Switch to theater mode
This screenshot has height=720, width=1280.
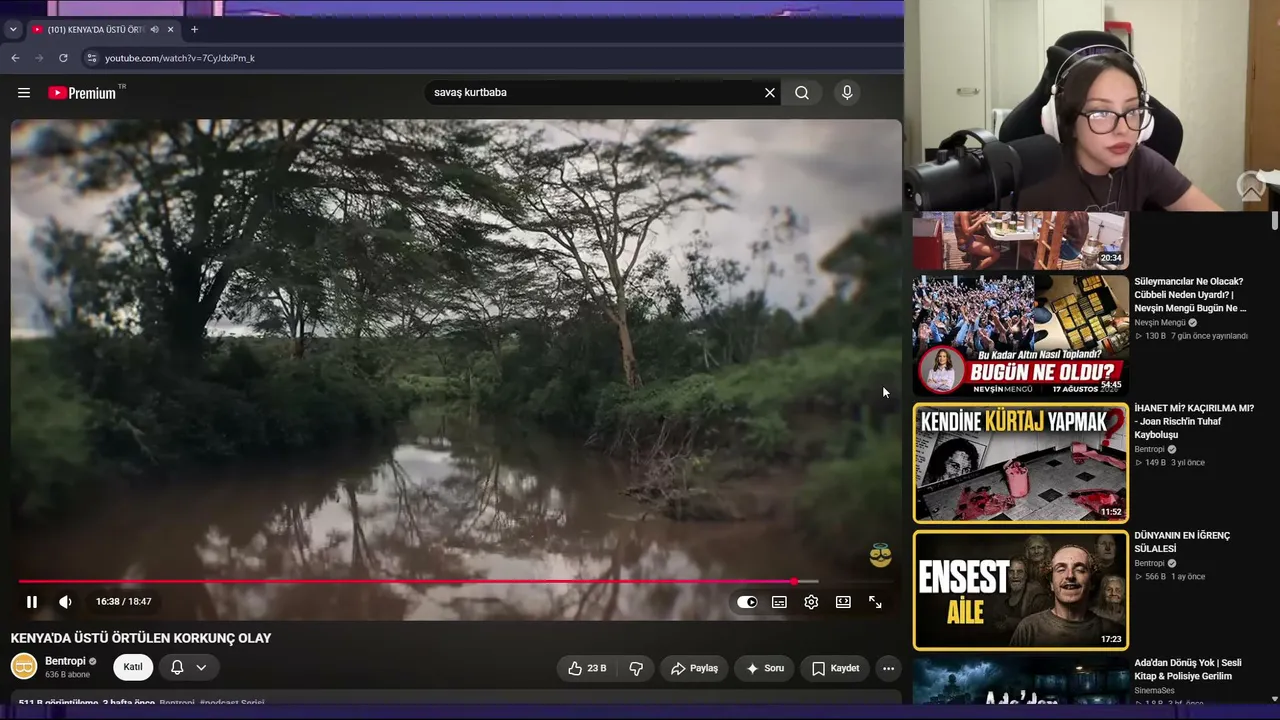tap(843, 602)
